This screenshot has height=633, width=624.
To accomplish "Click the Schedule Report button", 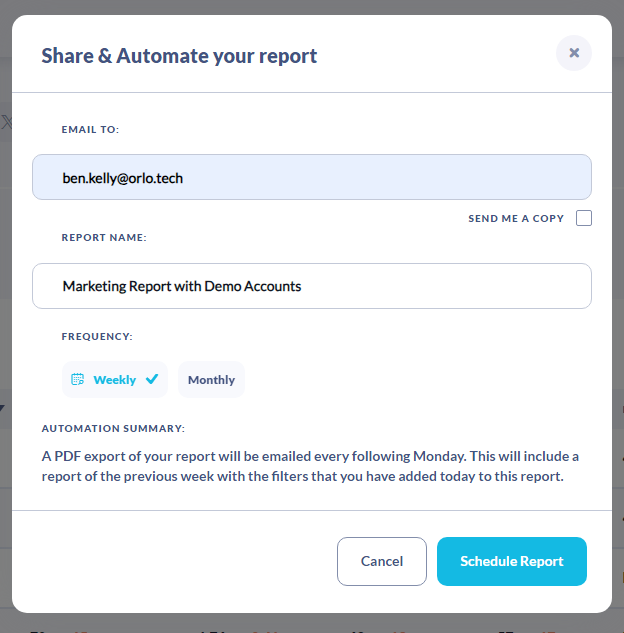I will (512, 561).
